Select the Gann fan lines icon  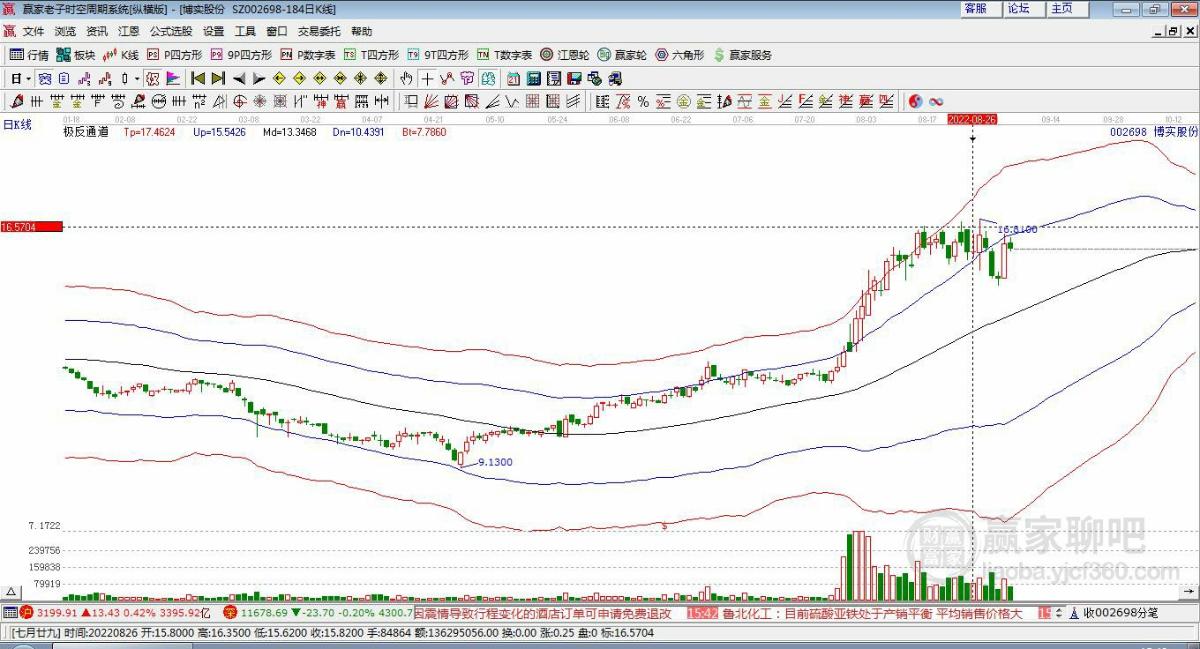pyautogui.click(x=431, y=100)
